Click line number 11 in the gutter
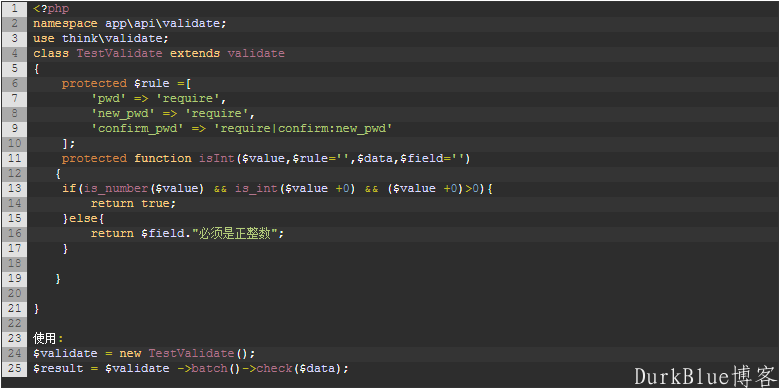 14,158
